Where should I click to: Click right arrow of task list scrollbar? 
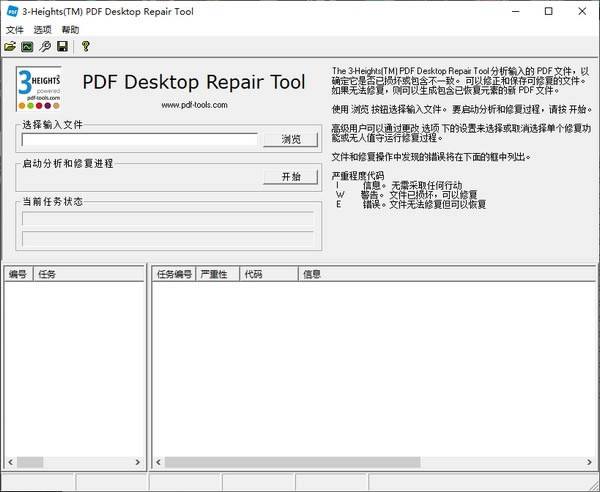pos(138,462)
